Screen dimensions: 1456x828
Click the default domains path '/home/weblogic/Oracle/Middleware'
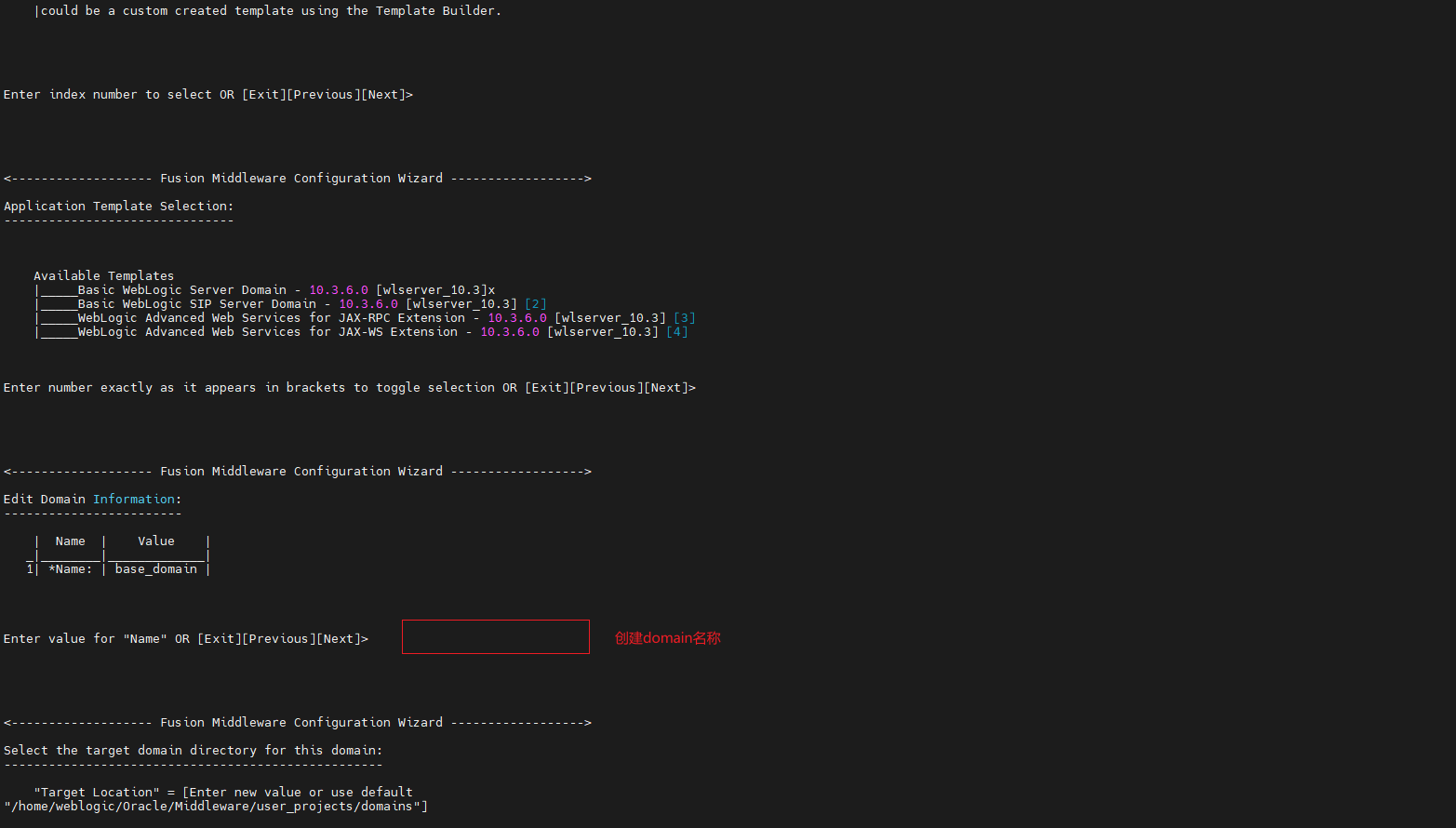[216, 807]
